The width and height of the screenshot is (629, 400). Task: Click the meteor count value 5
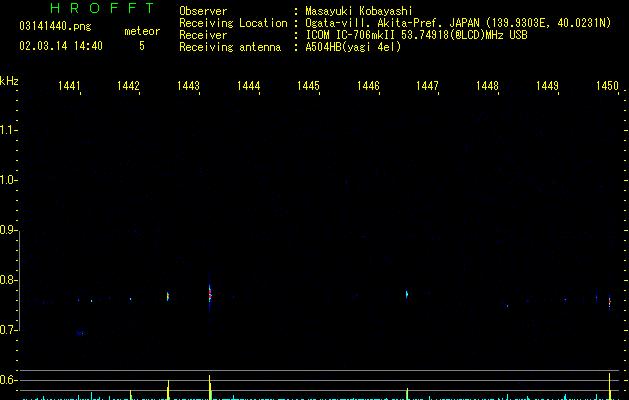coord(142,46)
